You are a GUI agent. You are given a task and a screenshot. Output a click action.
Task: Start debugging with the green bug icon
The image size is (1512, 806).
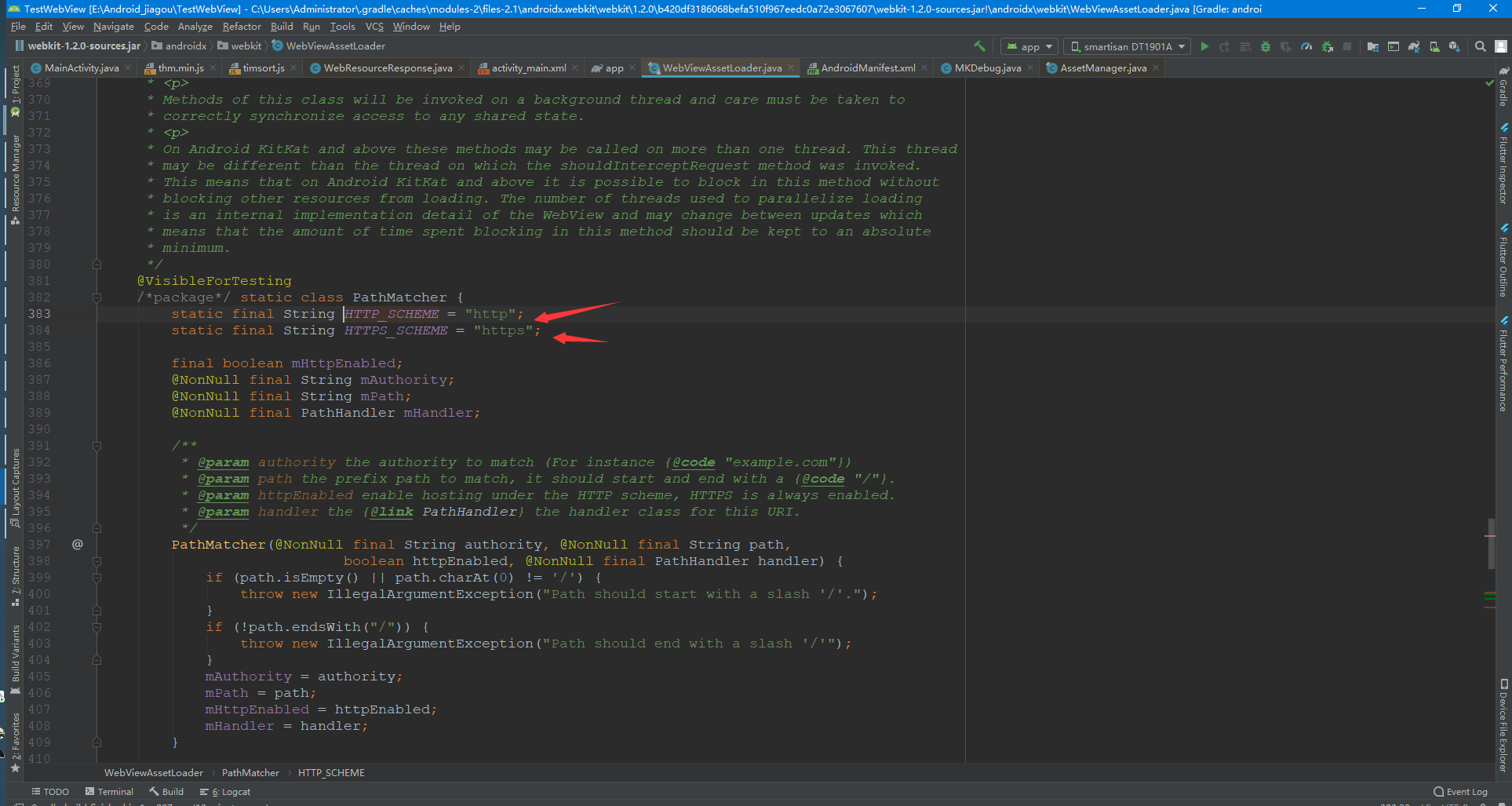point(1266,46)
